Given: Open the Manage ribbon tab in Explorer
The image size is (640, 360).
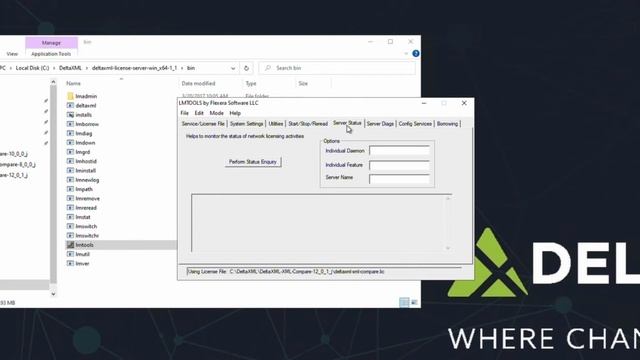Looking at the screenshot, I should pyautogui.click(x=51, y=42).
